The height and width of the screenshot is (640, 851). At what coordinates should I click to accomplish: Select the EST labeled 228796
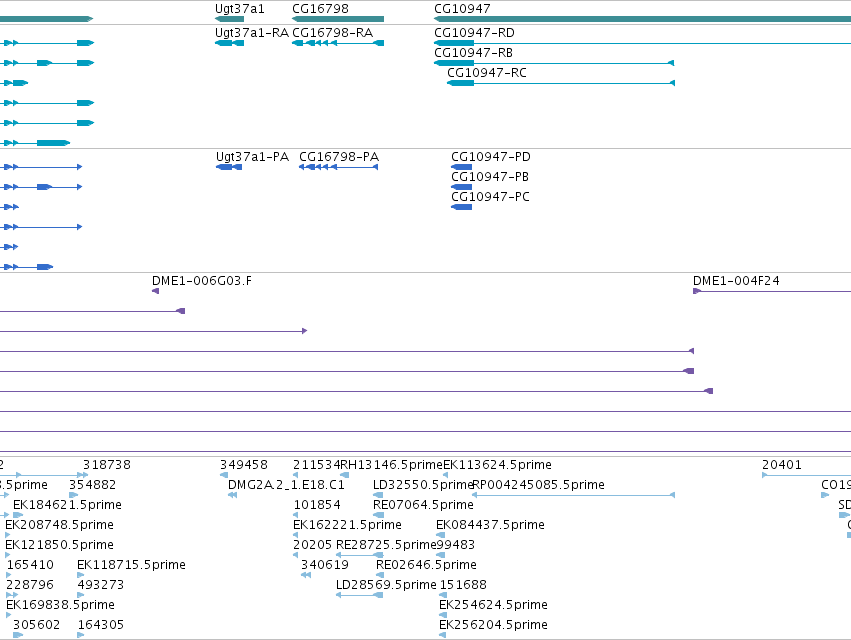(30, 585)
